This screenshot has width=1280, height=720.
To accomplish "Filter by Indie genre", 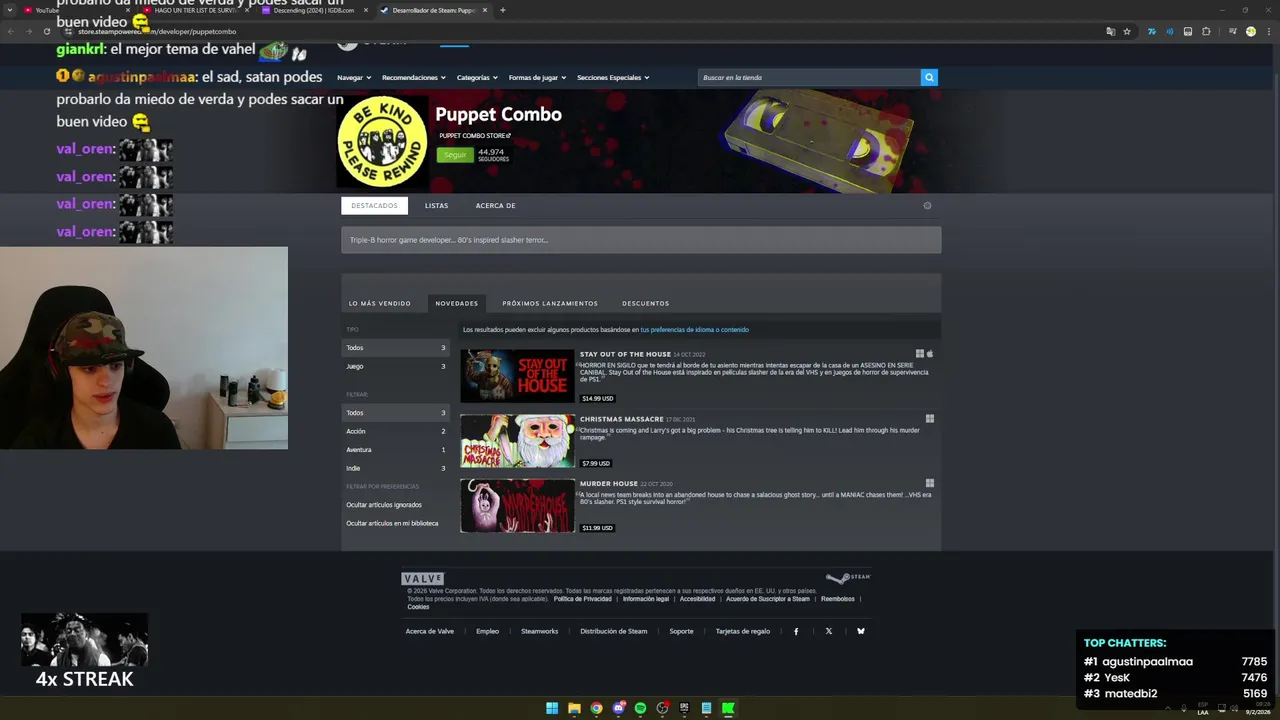I will coord(396,468).
